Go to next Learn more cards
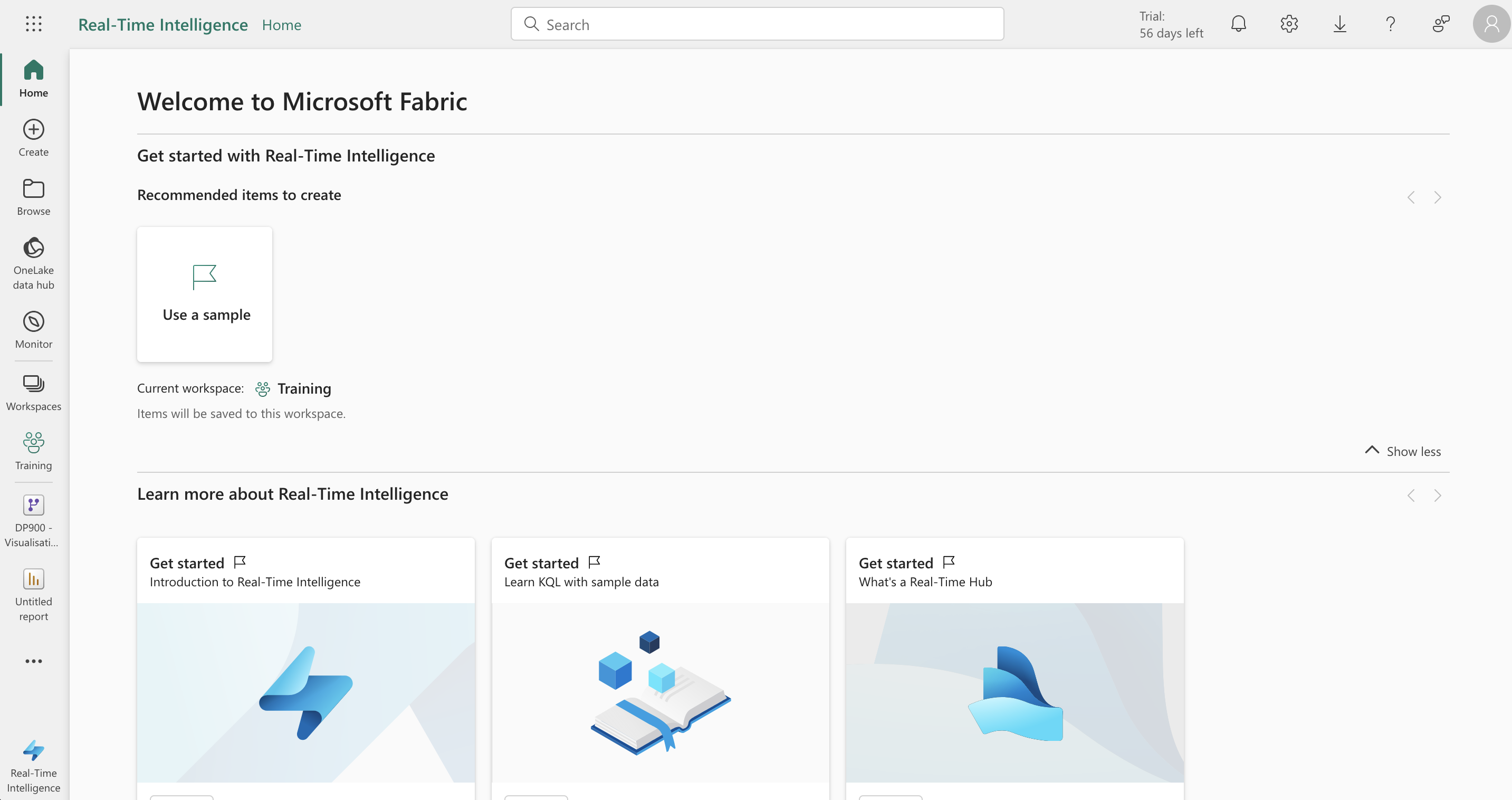Screen dimensions: 1512x800 tap(1438, 496)
